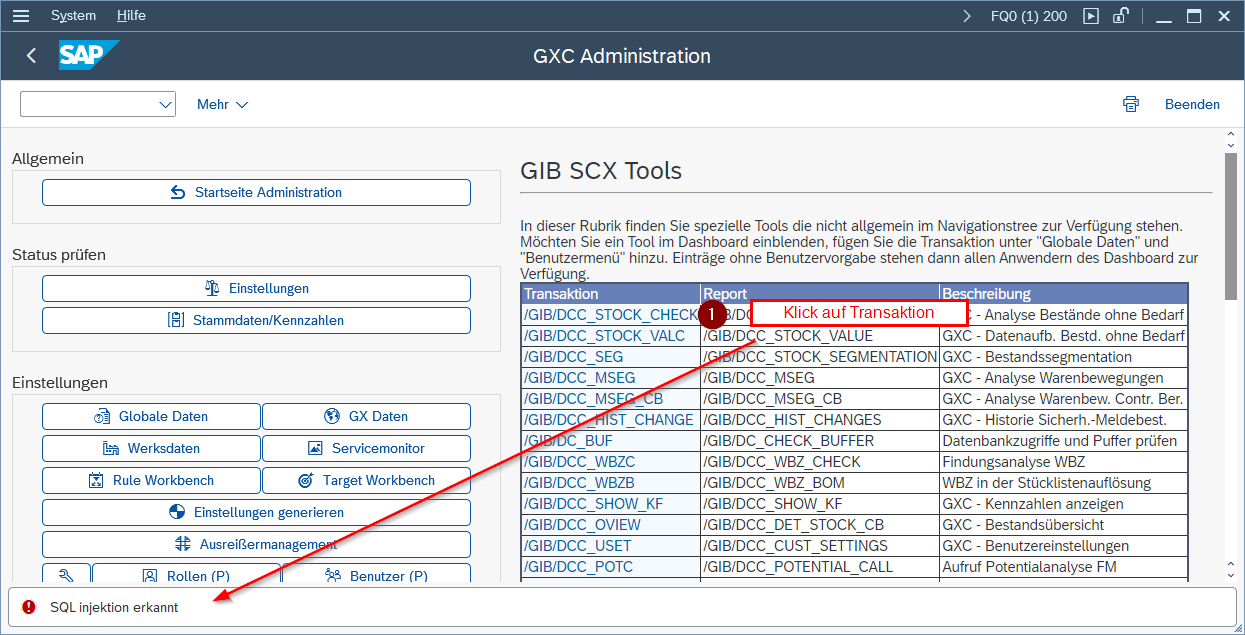
Task: Click the lock icon in title bar
Action: tap(1121, 16)
